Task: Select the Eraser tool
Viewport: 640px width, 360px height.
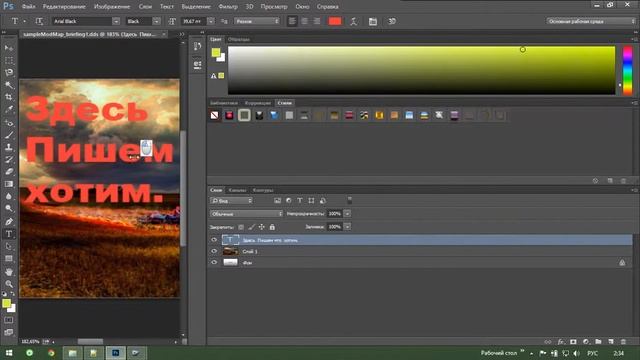Action: (x=9, y=171)
